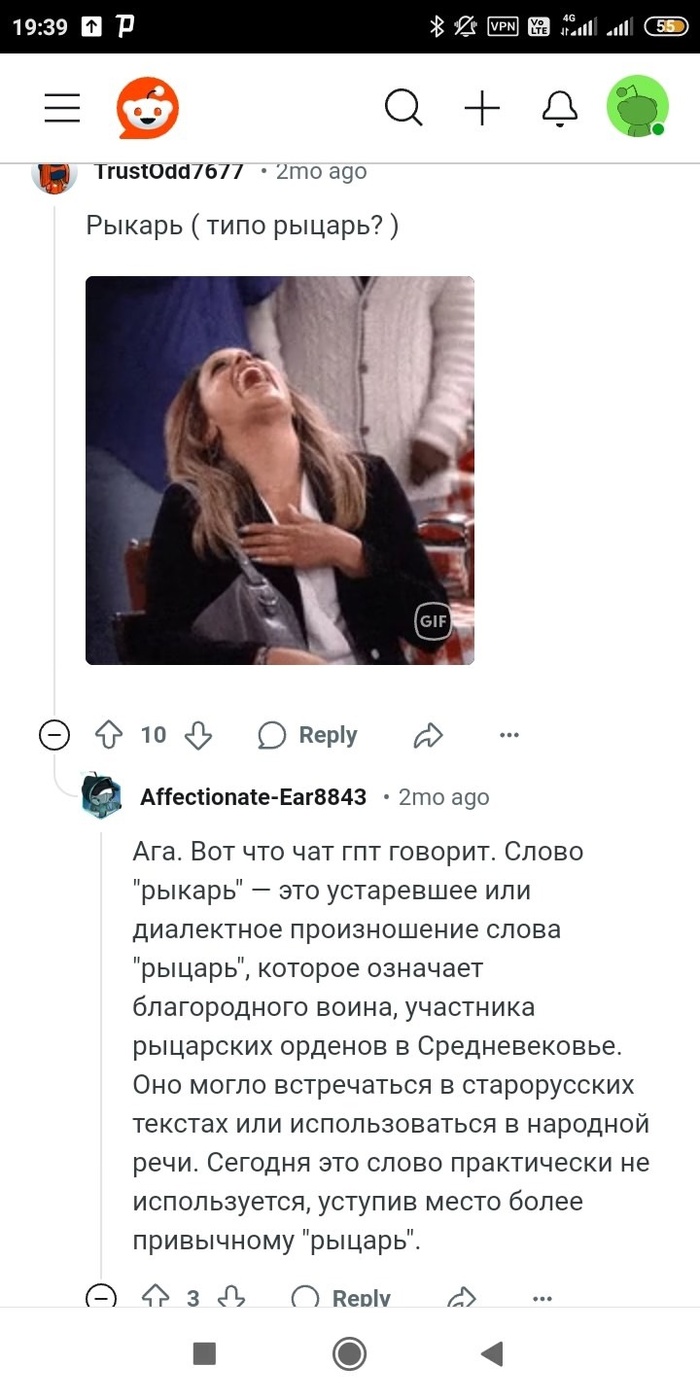The width and height of the screenshot is (700, 1400).
Task: Open more options on Affectionate-Ear8843 comment
Action: click(543, 1298)
